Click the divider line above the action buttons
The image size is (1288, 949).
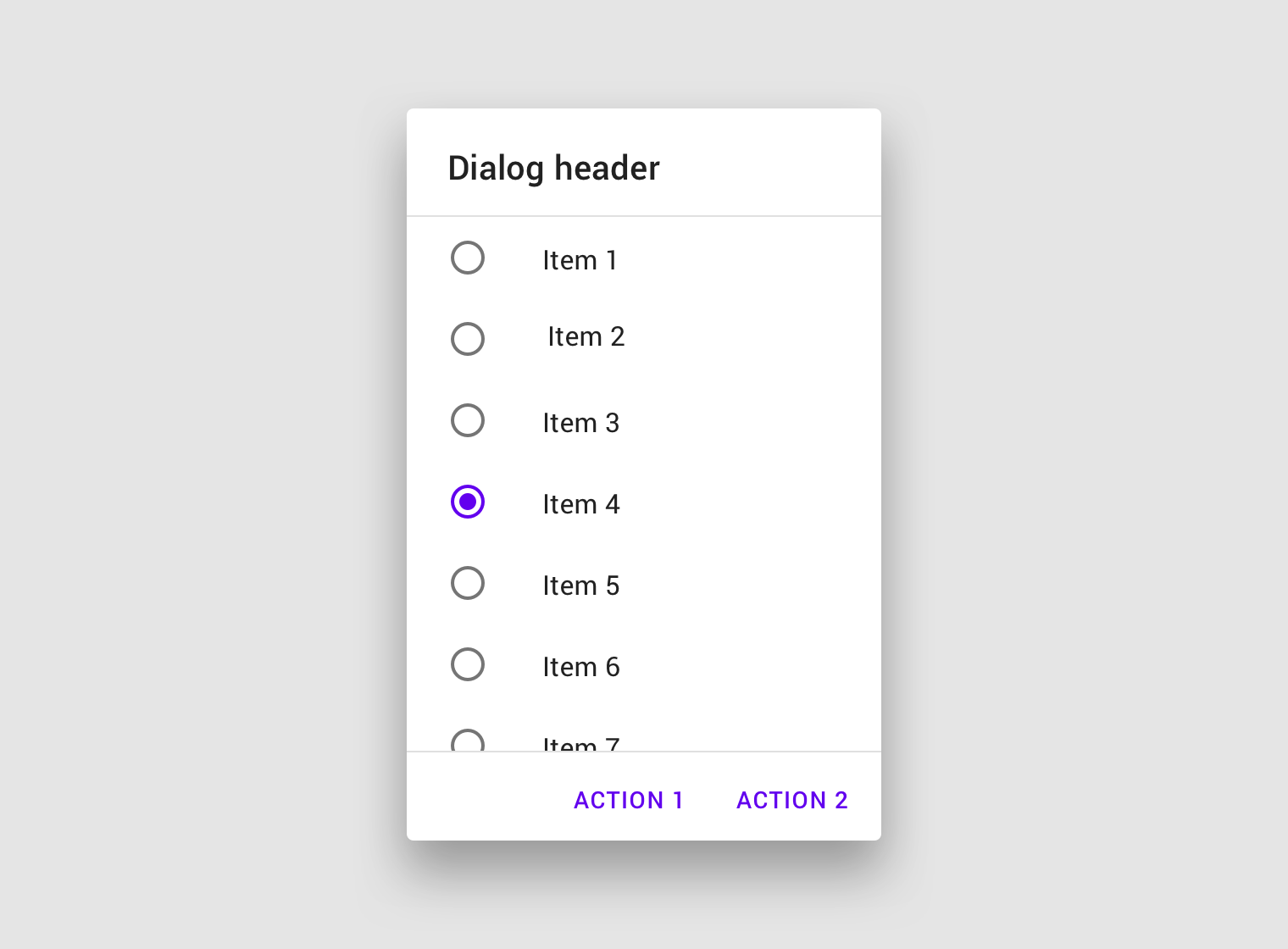(644, 752)
